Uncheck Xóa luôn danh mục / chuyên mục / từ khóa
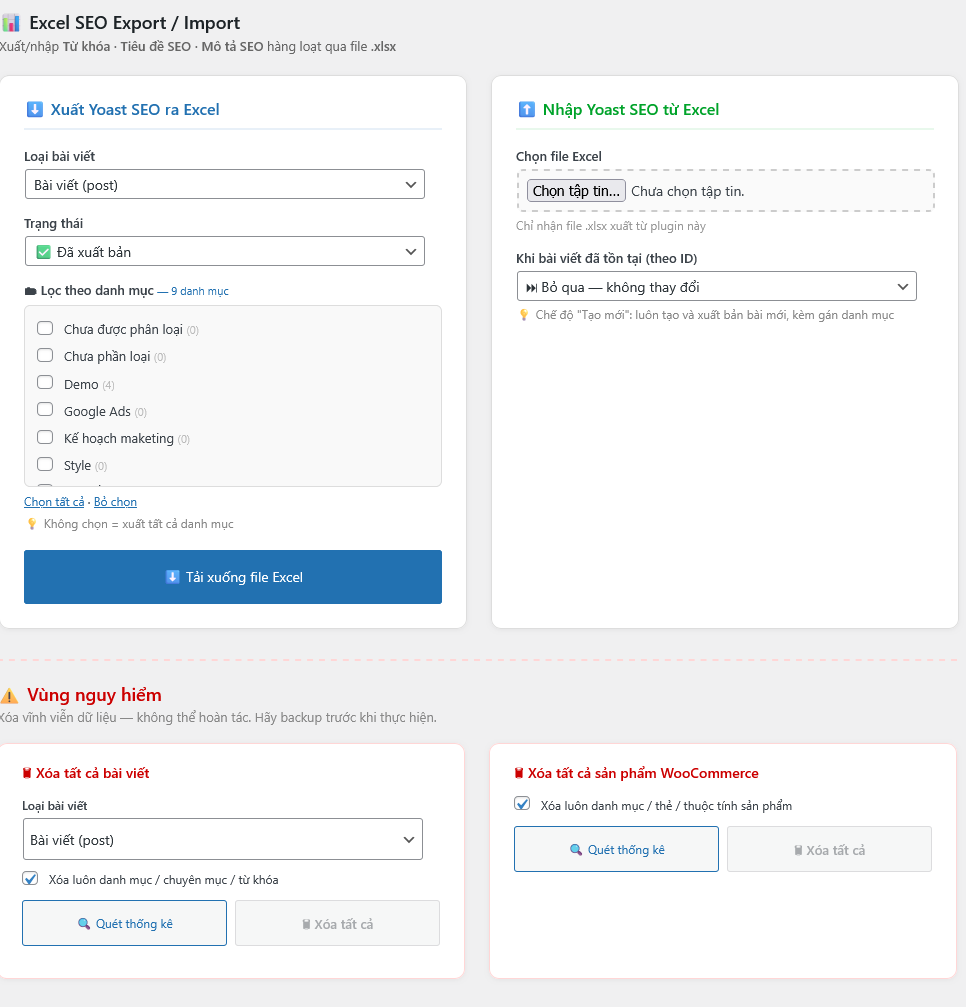 (31, 879)
